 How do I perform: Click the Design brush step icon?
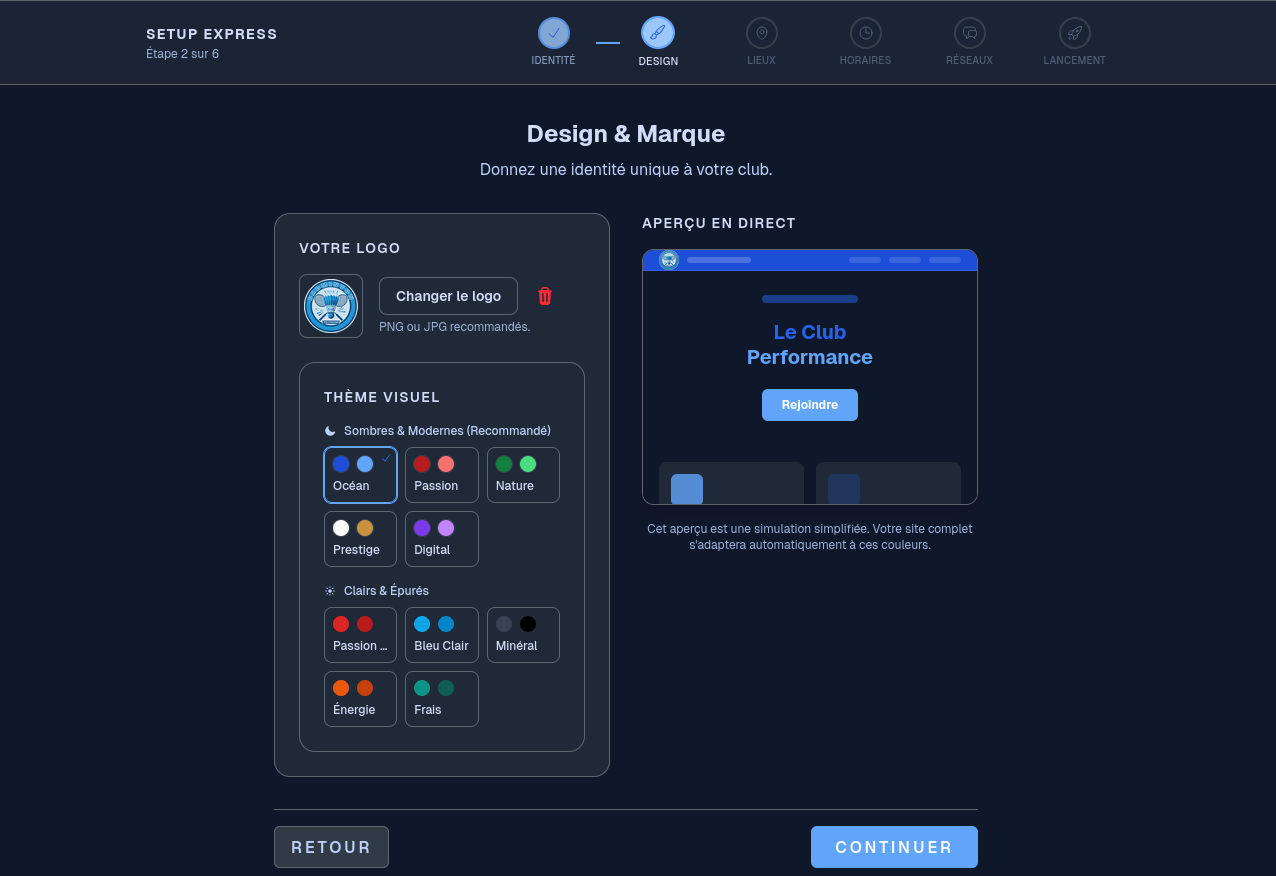point(658,33)
